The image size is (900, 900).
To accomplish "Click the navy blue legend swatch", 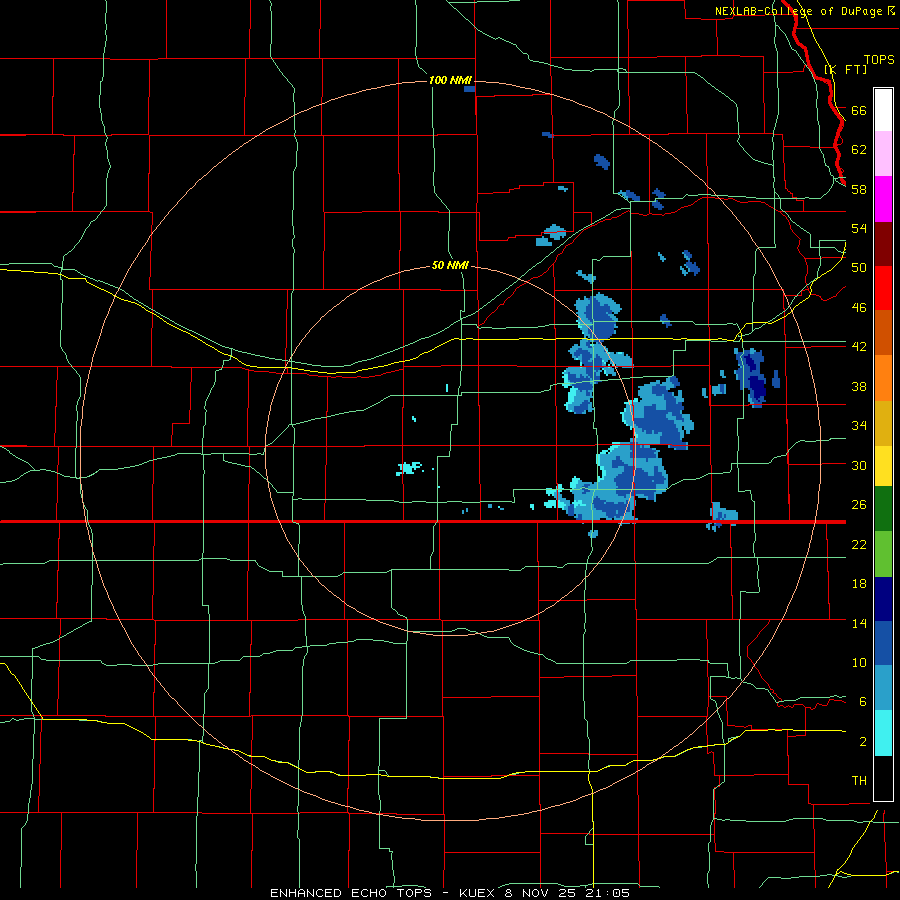I will (x=883, y=599).
